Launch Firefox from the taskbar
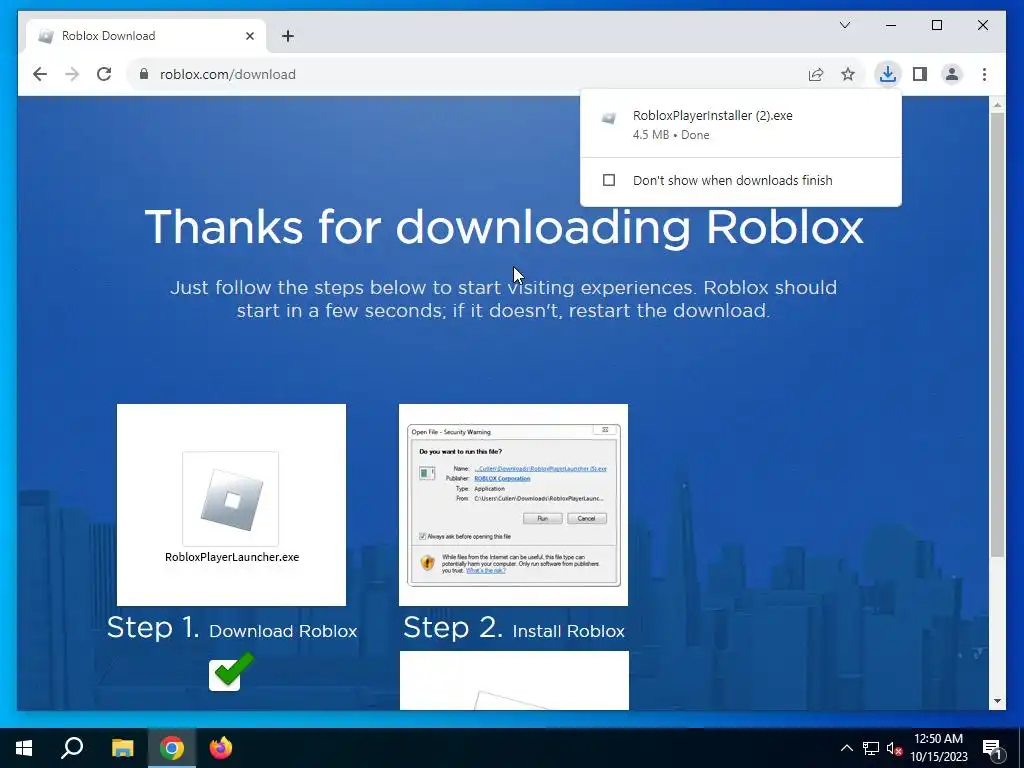The image size is (1024, 768). tap(221, 748)
